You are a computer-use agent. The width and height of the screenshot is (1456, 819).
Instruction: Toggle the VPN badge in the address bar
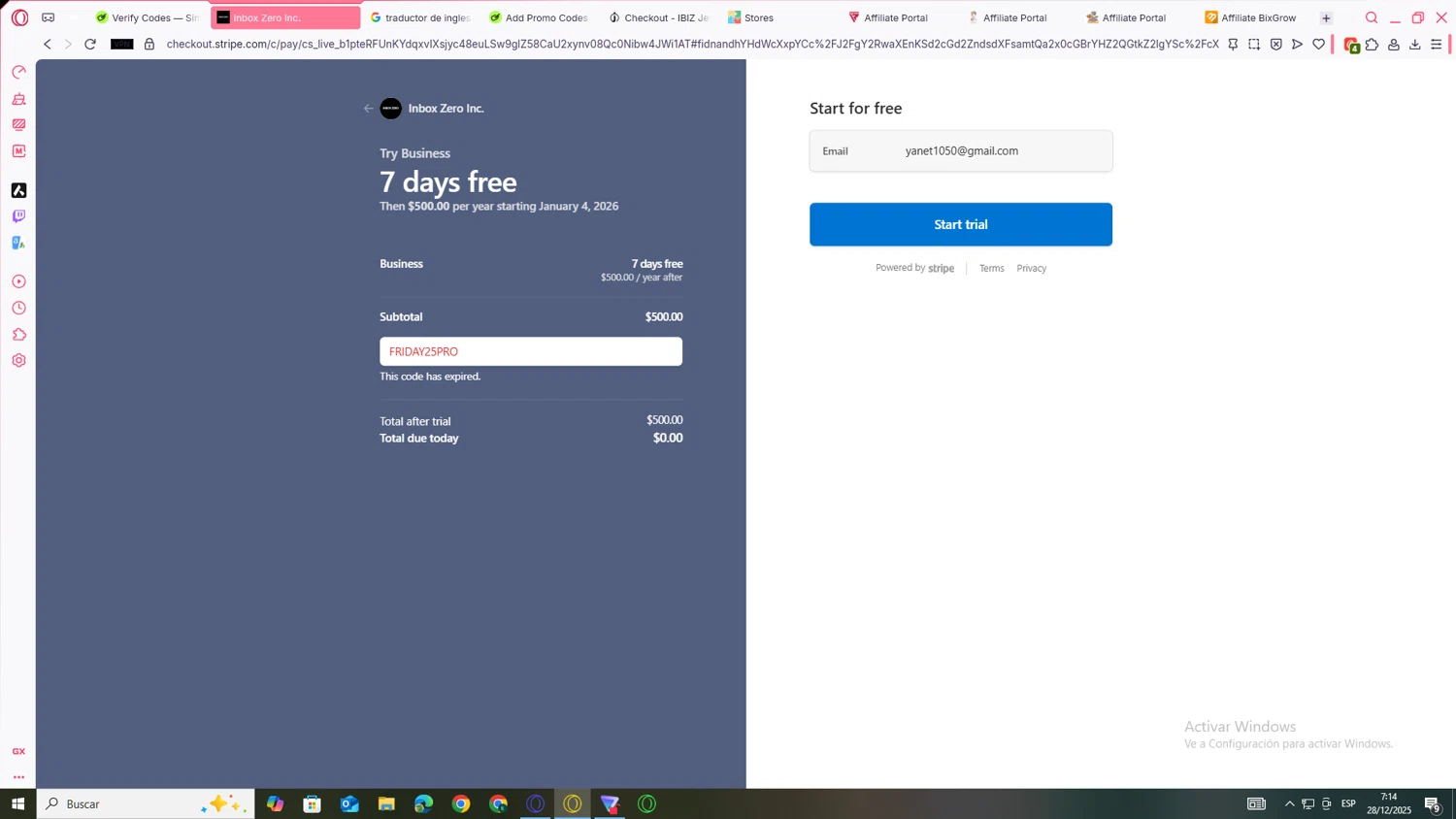click(x=122, y=44)
